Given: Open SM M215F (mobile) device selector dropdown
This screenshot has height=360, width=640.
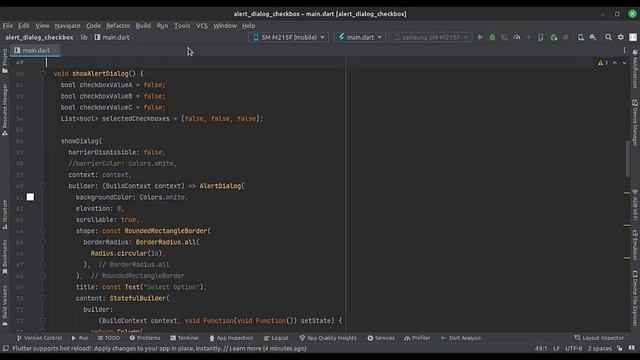Looking at the screenshot, I should (289, 37).
